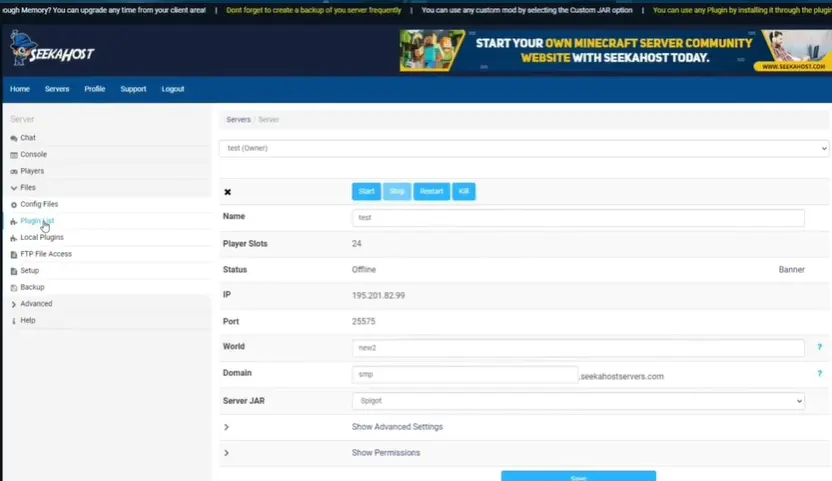
Task: Open the Support menu item
Action: click(x=133, y=89)
